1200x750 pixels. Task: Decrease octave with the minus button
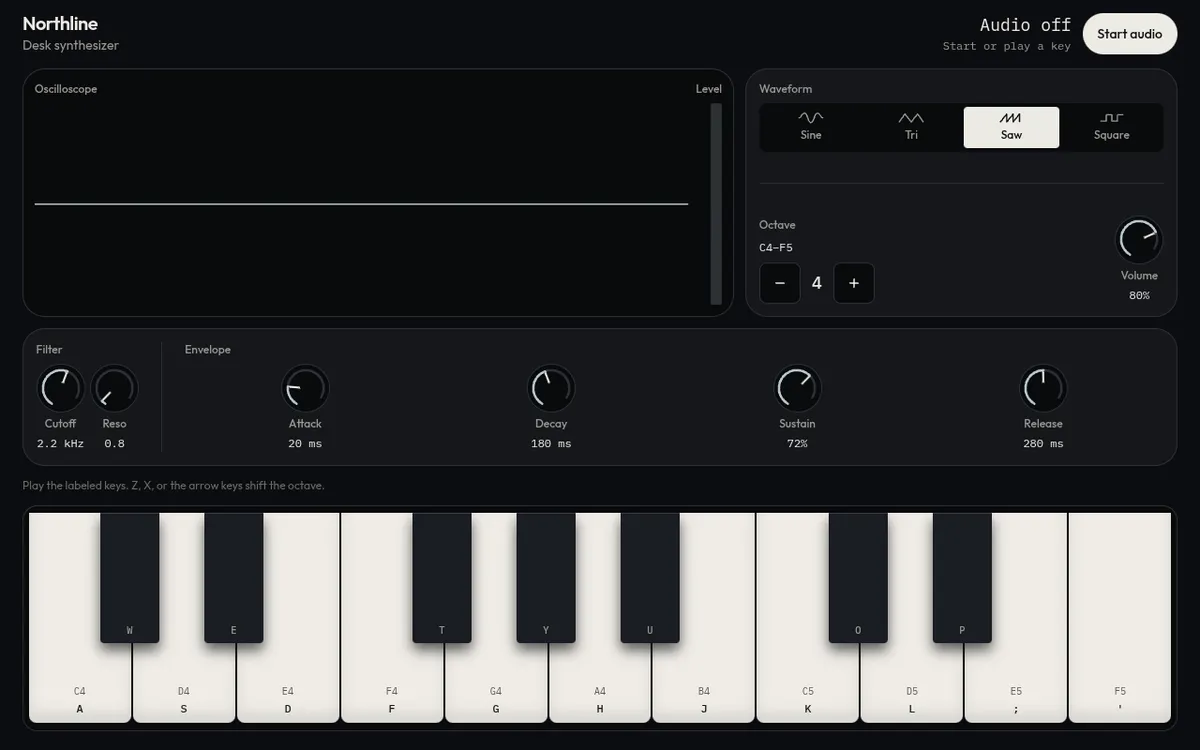[x=779, y=283]
